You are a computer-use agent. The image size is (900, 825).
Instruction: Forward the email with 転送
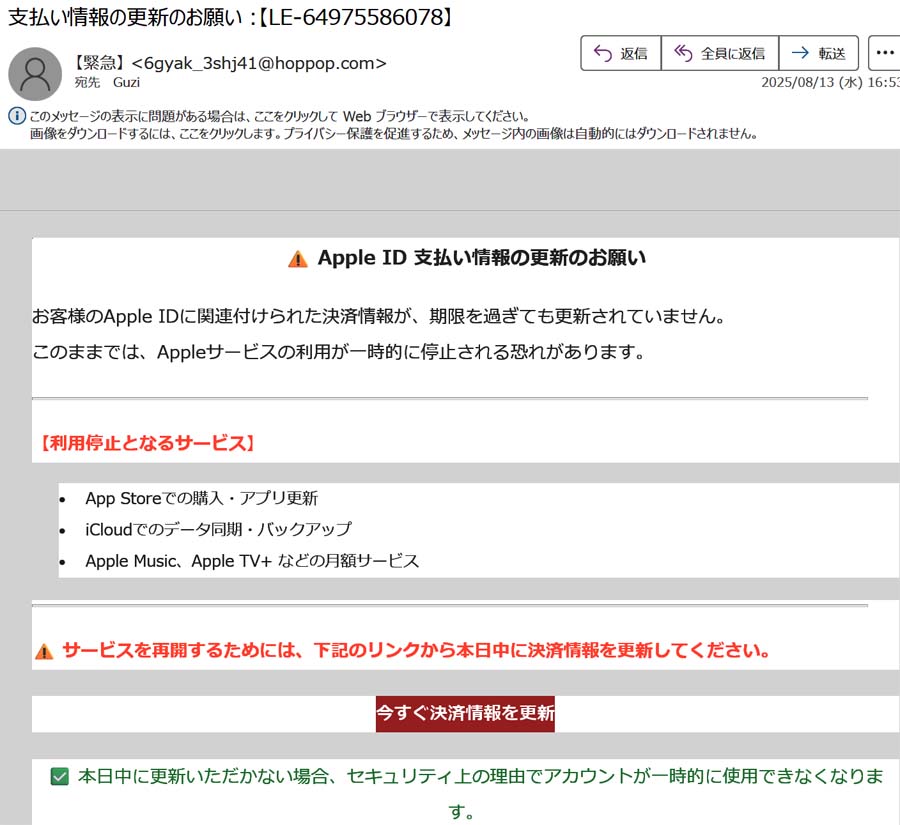point(819,53)
